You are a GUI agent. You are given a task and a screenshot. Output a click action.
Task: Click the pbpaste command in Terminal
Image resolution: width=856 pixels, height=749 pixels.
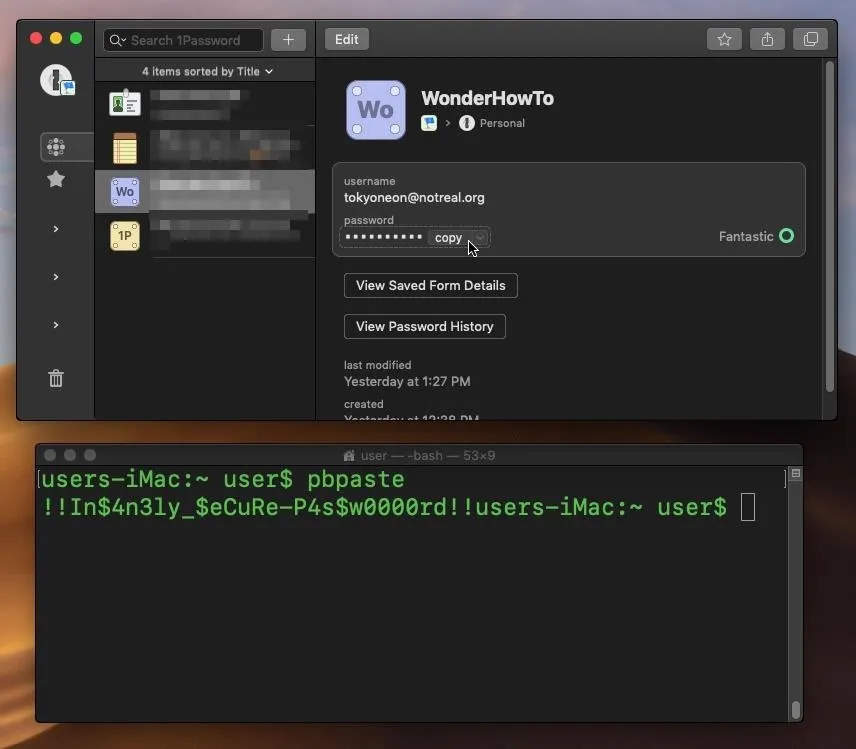pos(356,479)
